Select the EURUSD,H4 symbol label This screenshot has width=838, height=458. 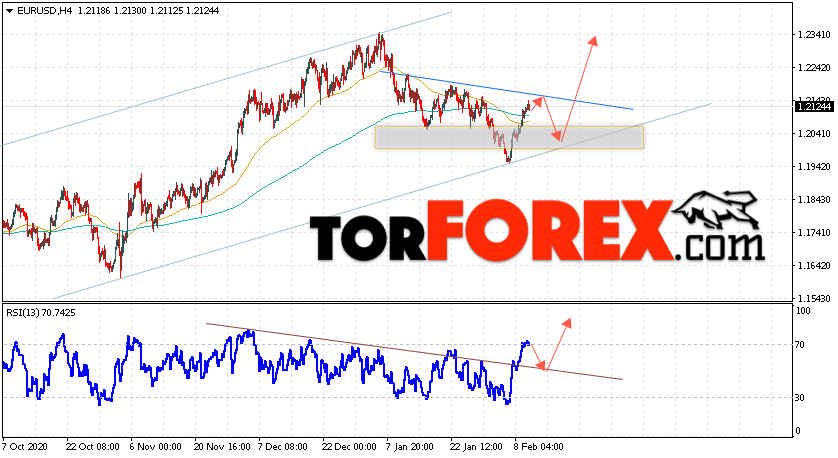click(44, 11)
